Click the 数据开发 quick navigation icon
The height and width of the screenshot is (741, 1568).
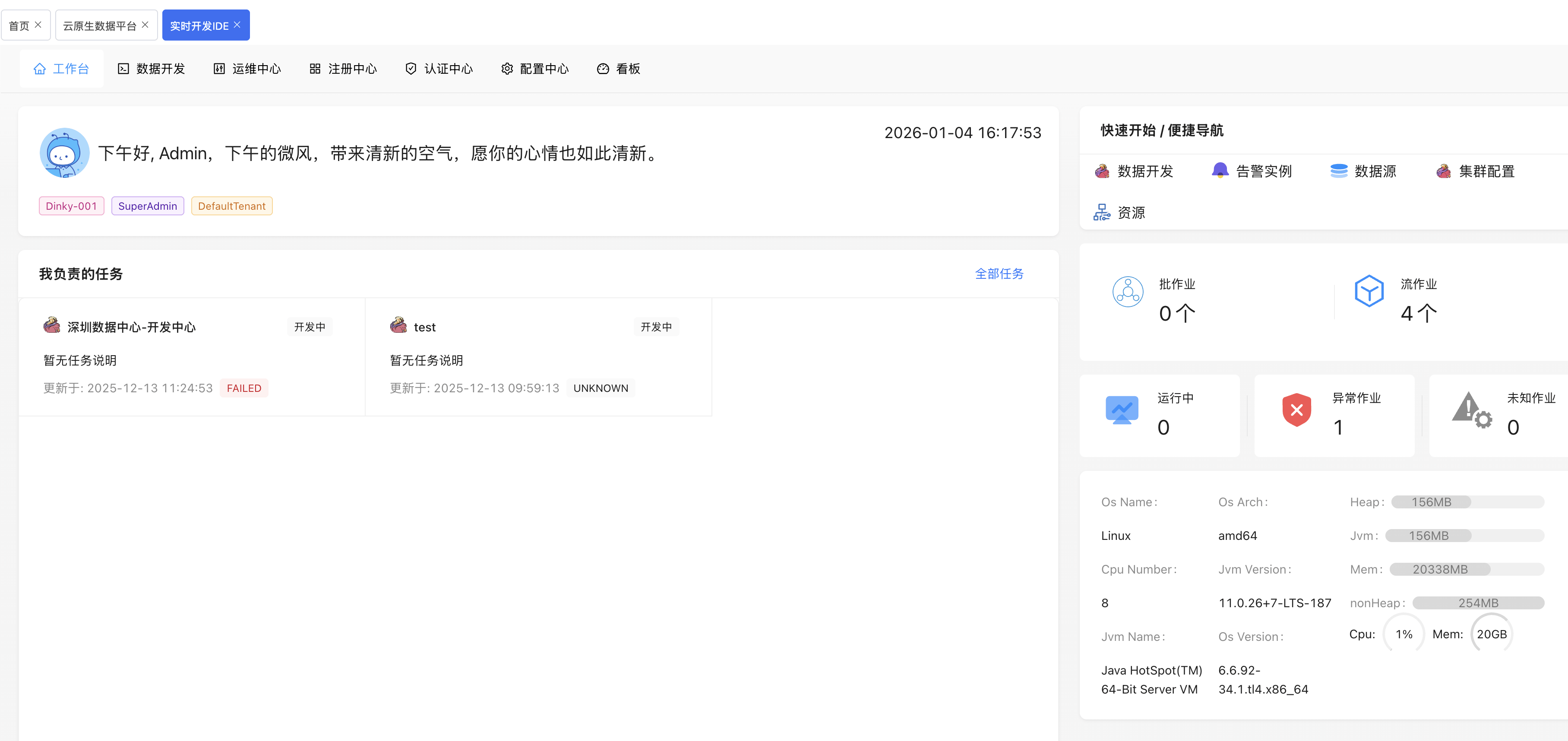[1102, 172]
